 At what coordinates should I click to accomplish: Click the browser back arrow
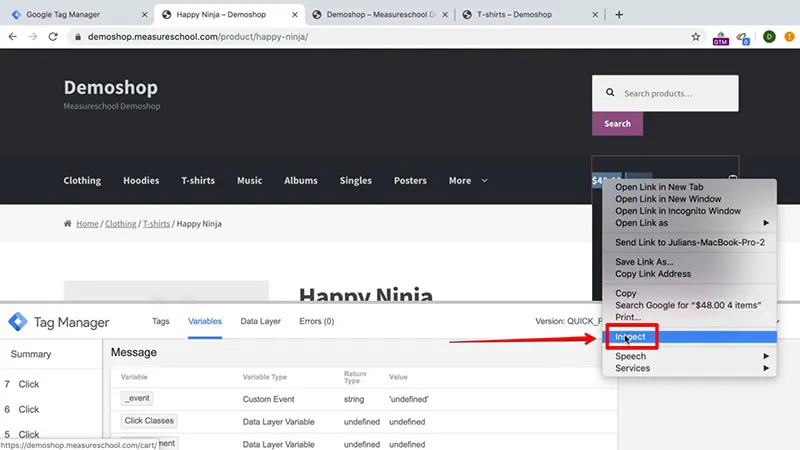click(x=13, y=37)
